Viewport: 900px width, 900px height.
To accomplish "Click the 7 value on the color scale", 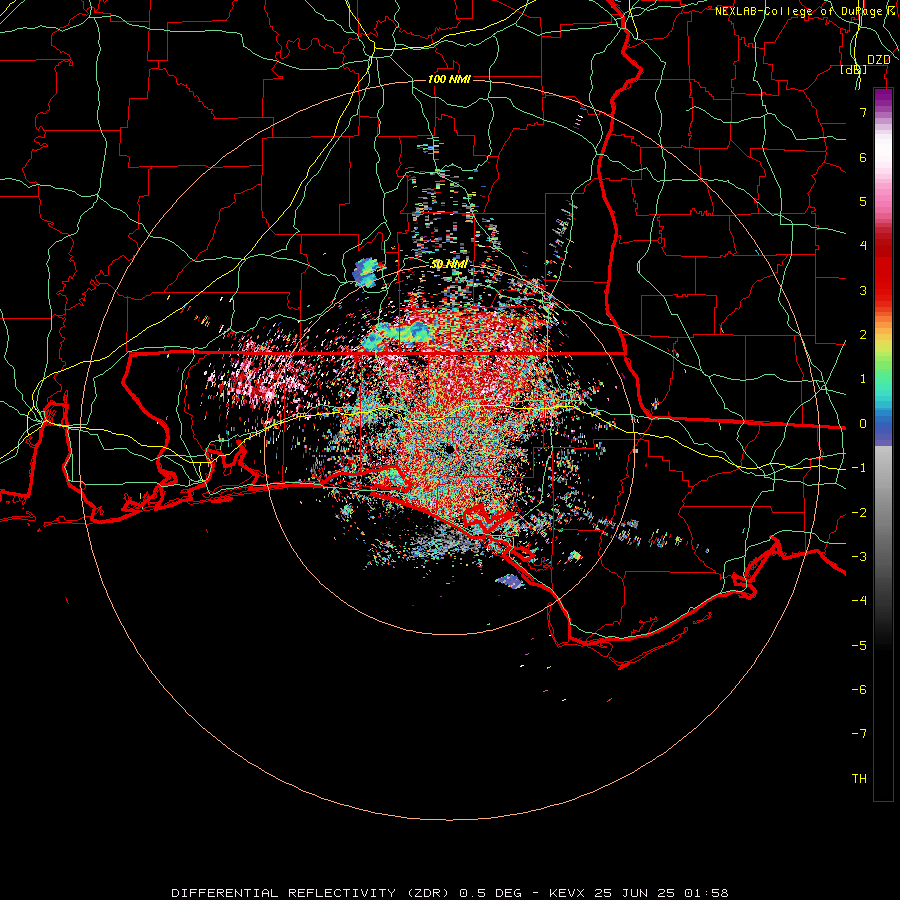I will [x=863, y=112].
